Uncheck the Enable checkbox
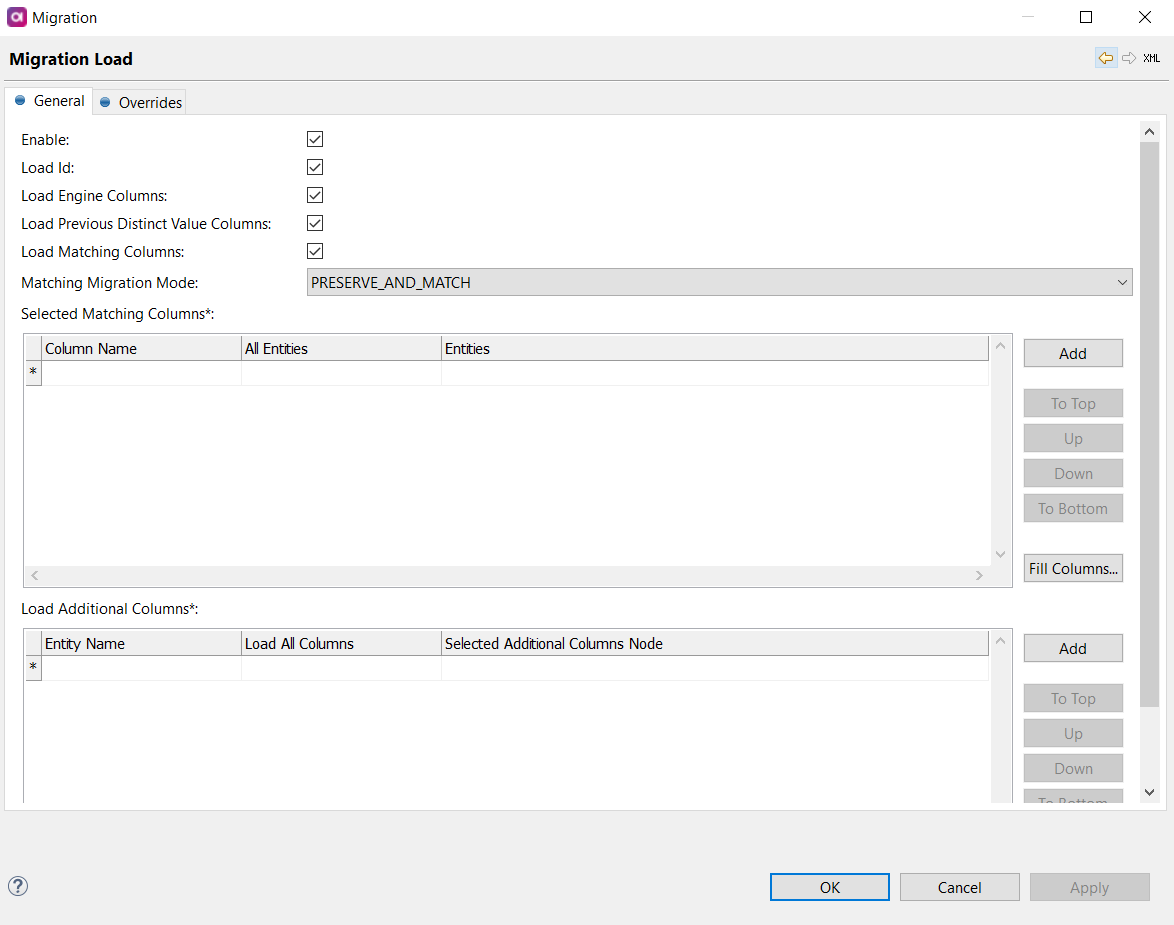 [x=315, y=139]
